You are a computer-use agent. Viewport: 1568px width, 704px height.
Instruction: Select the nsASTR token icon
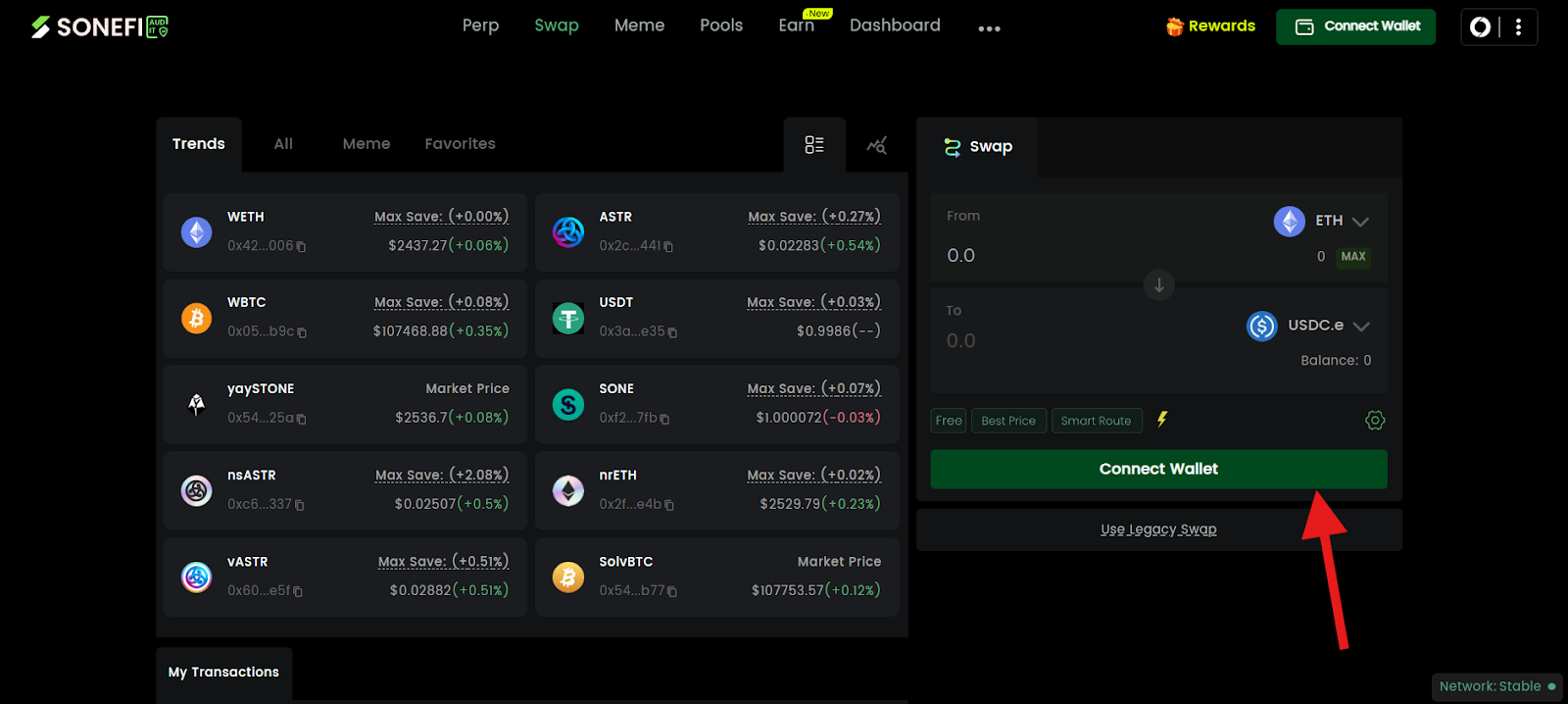tap(196, 490)
